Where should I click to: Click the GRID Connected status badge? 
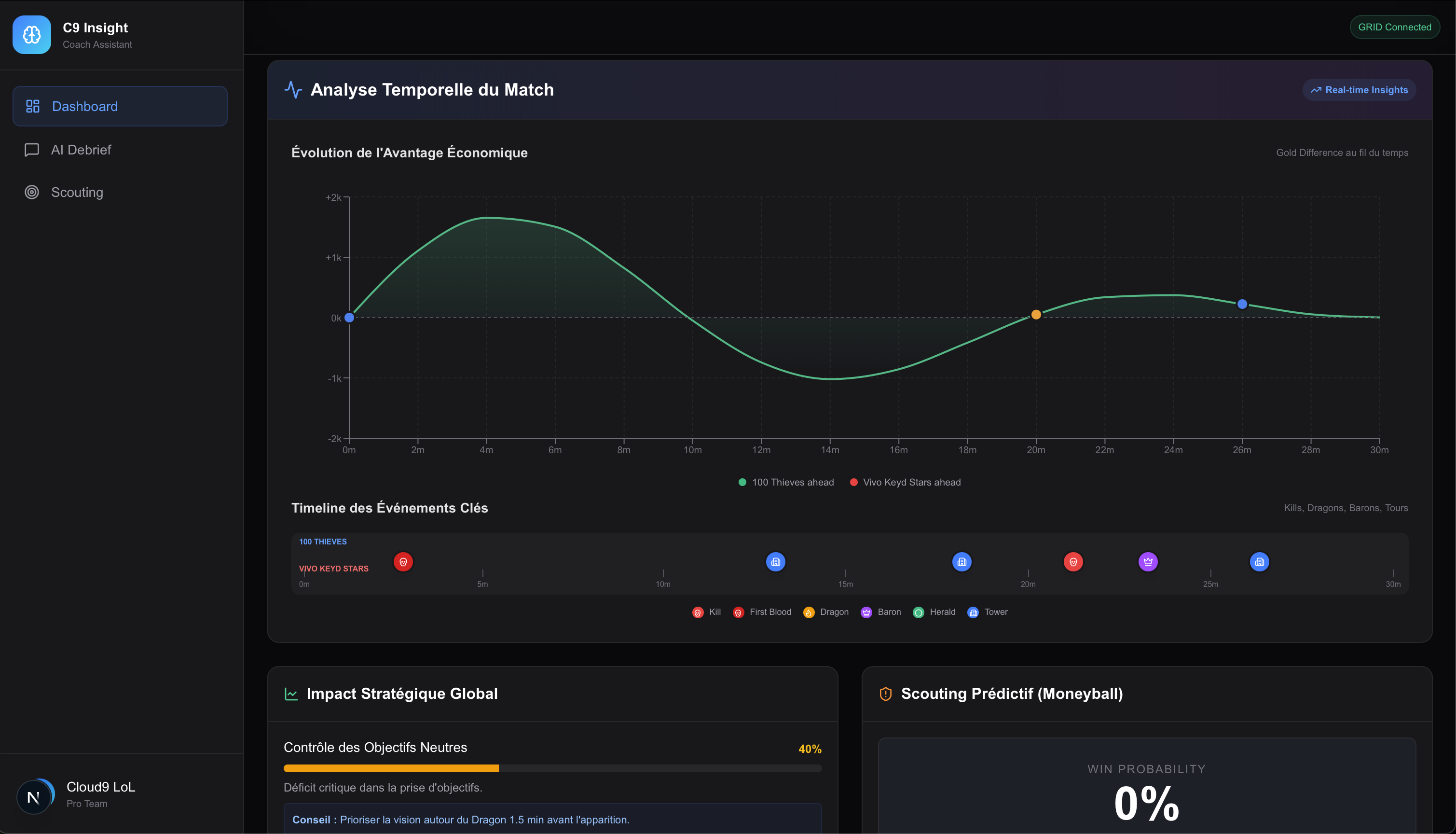click(x=1394, y=27)
